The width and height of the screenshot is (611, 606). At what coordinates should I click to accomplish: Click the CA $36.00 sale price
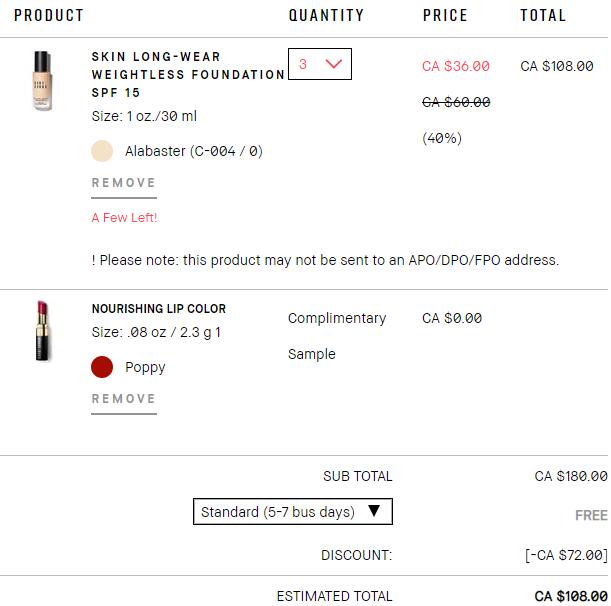456,66
